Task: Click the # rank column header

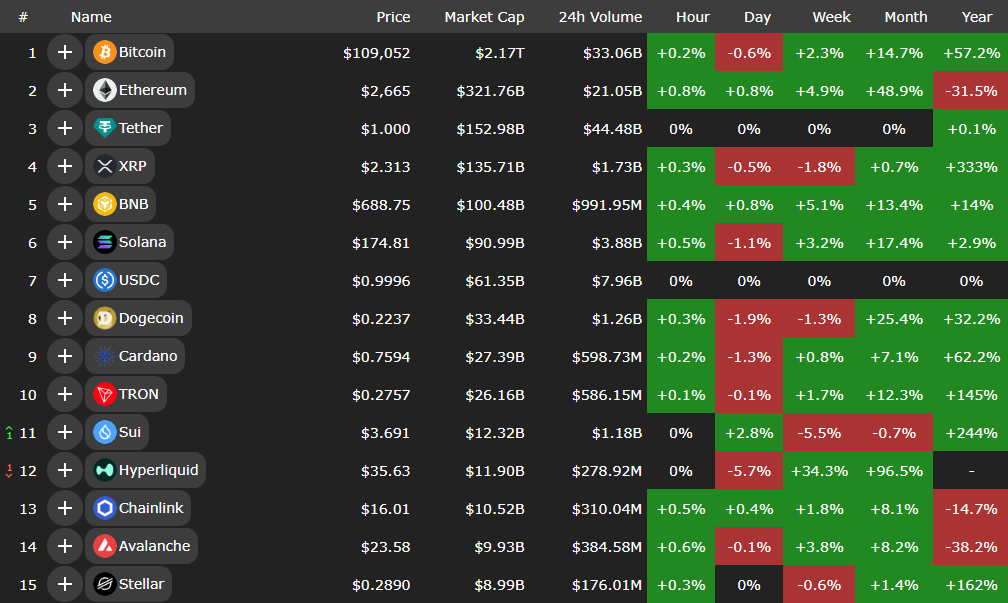Action: 23,17
